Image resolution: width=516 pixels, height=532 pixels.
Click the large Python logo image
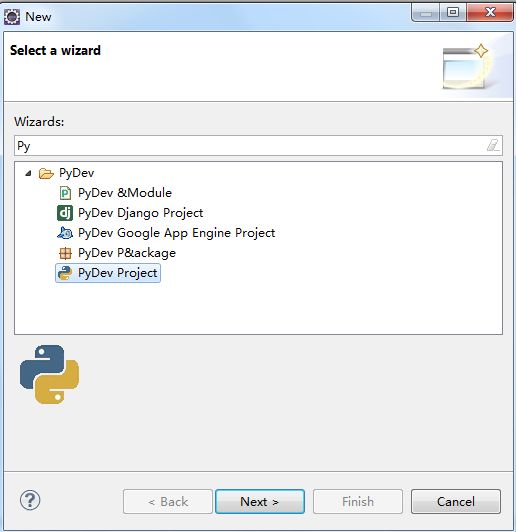click(x=50, y=374)
